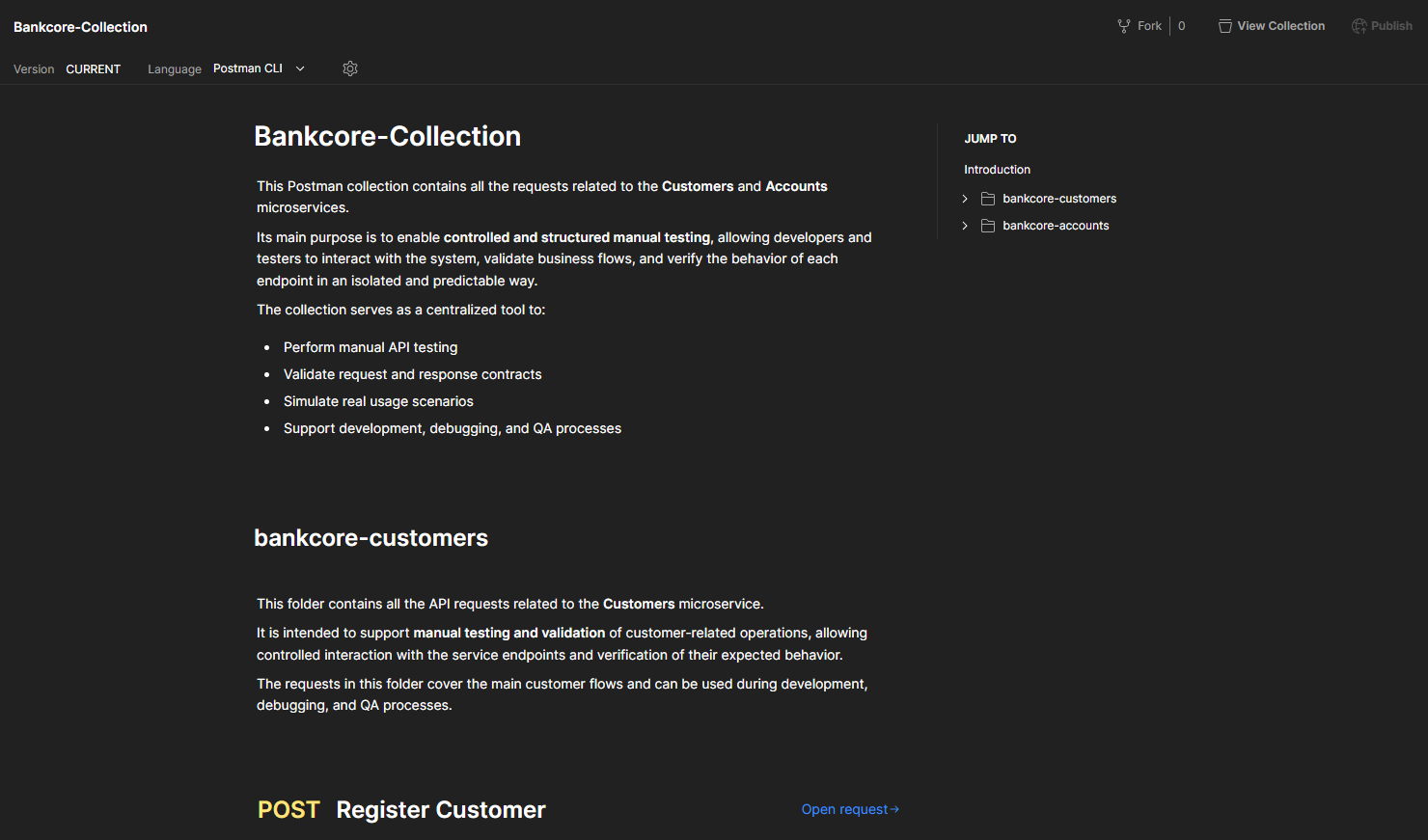
Task: Expand the bankcore-customers folder chevron
Action: [x=964, y=198]
